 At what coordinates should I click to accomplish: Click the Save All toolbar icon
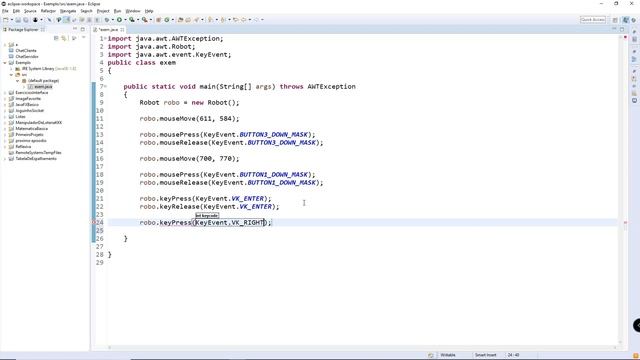[x=25, y=20]
